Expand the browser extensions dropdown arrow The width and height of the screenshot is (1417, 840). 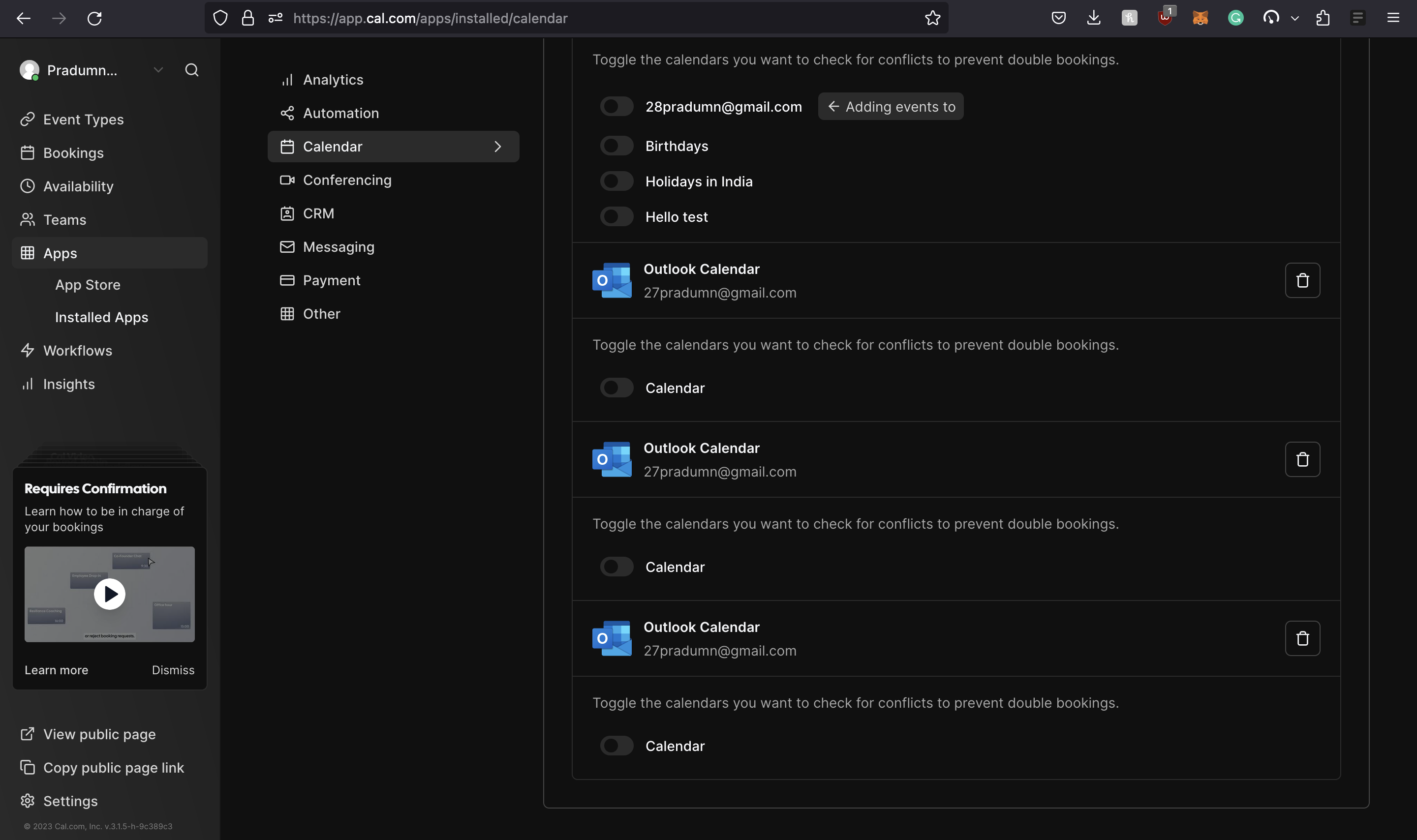click(1294, 18)
